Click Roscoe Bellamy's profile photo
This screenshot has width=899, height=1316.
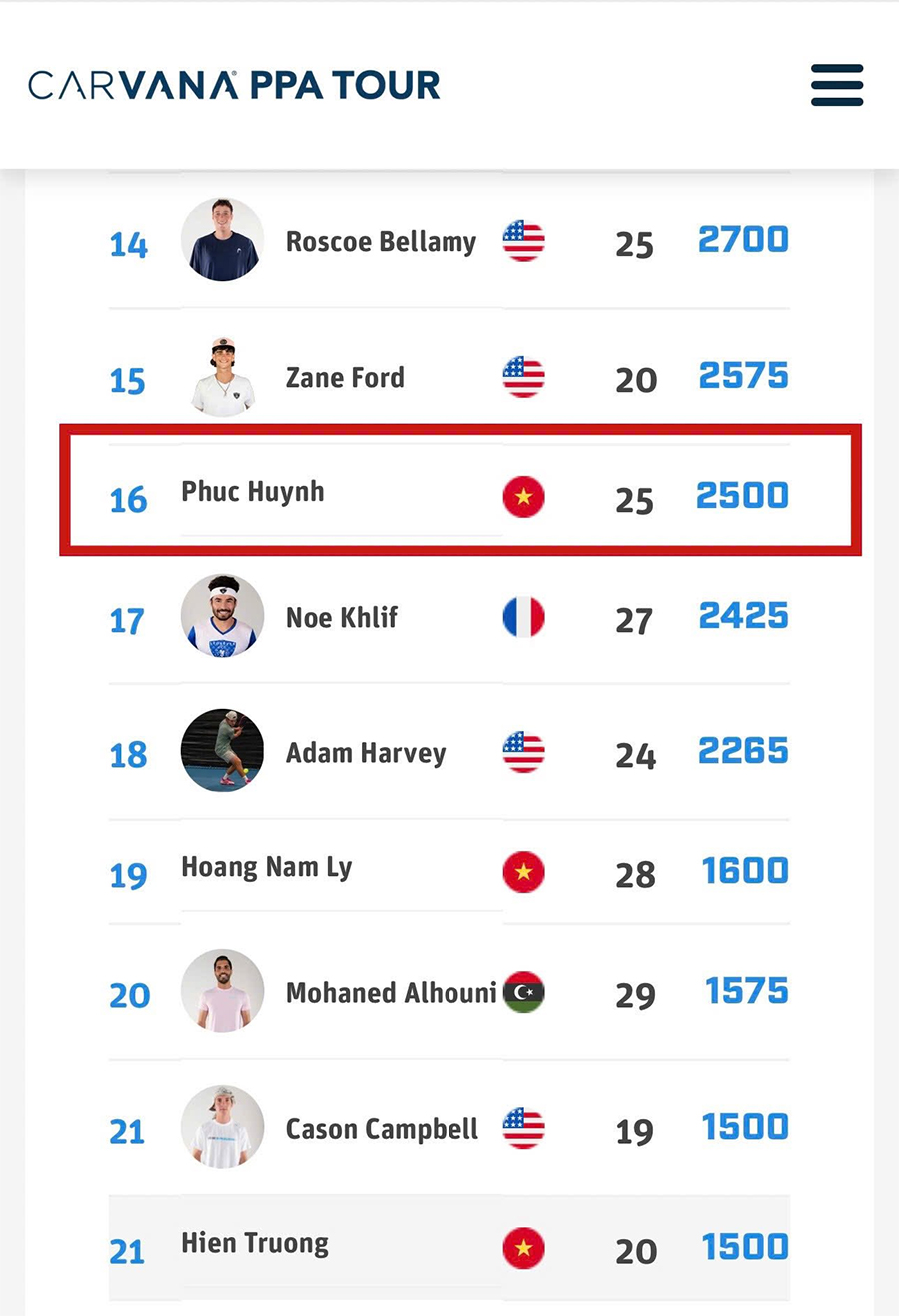click(x=222, y=240)
